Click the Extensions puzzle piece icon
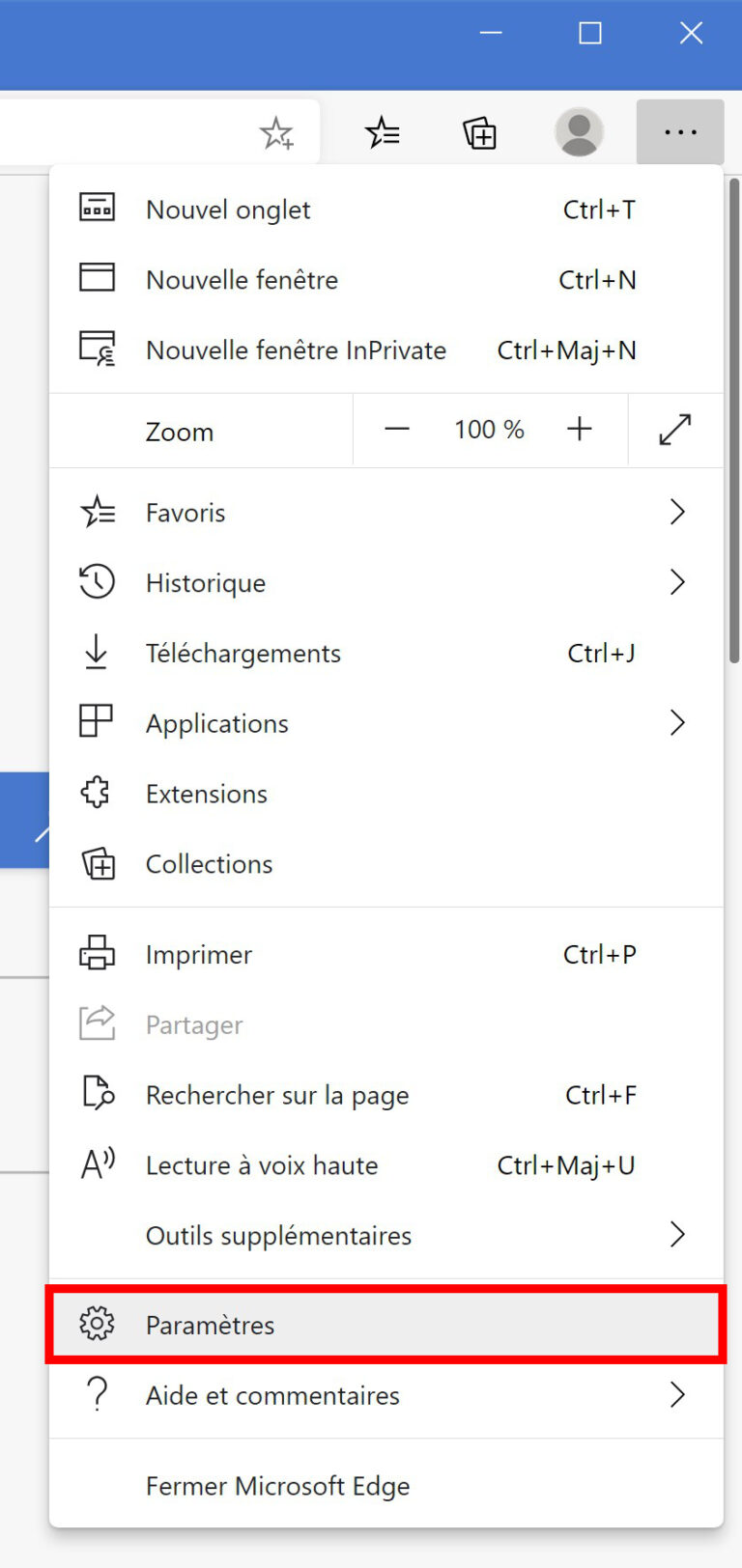The width and height of the screenshot is (742, 1568). pos(97,793)
